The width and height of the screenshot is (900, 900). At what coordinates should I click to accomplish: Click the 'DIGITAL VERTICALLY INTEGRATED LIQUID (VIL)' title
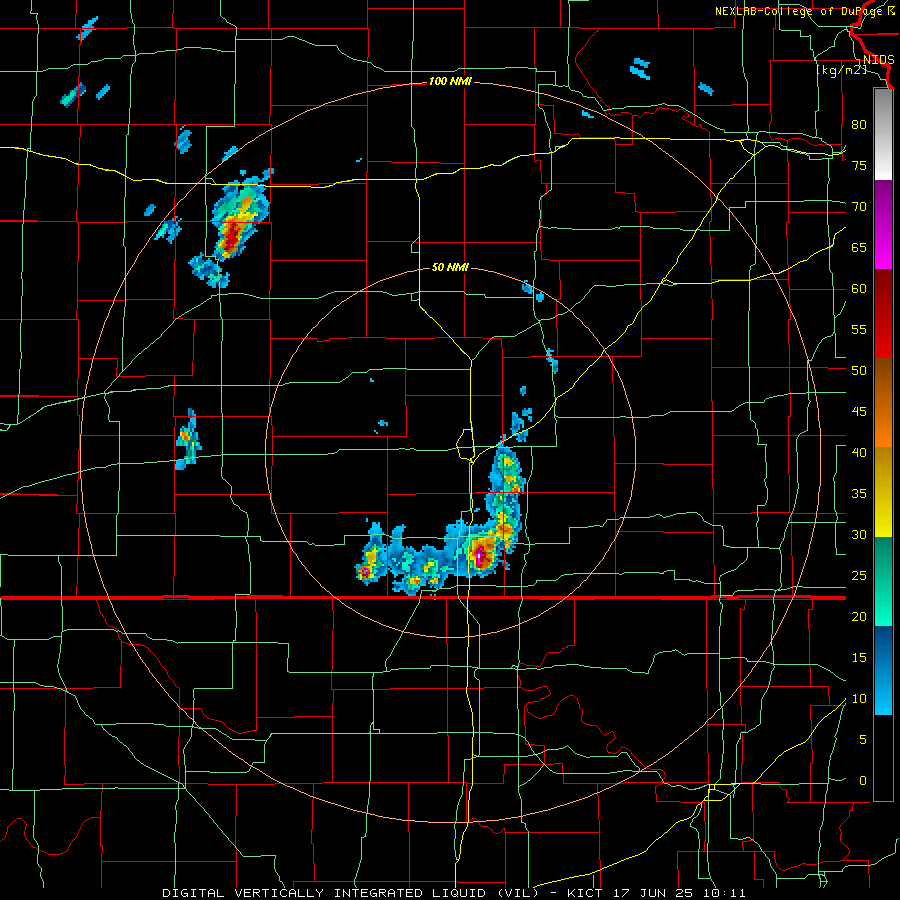pyautogui.click(x=351, y=893)
